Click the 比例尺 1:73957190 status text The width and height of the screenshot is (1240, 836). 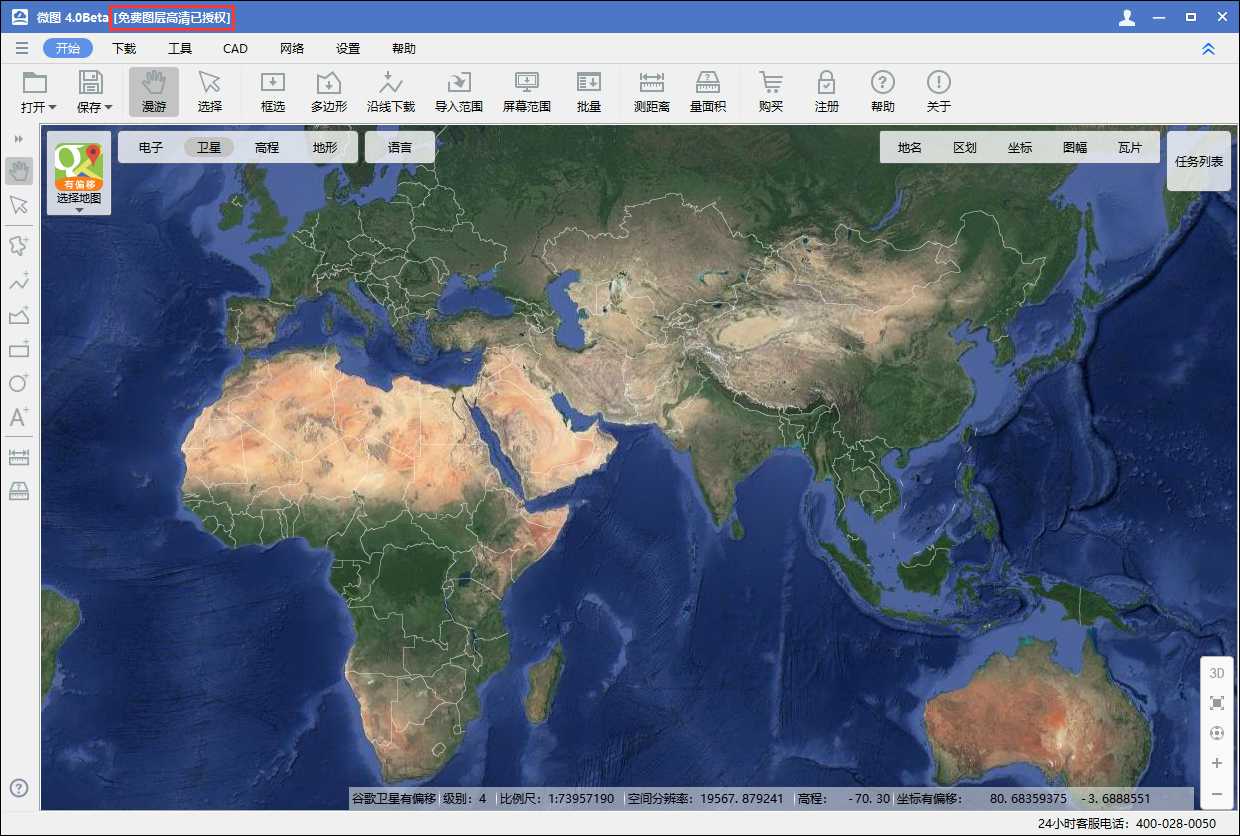557,799
